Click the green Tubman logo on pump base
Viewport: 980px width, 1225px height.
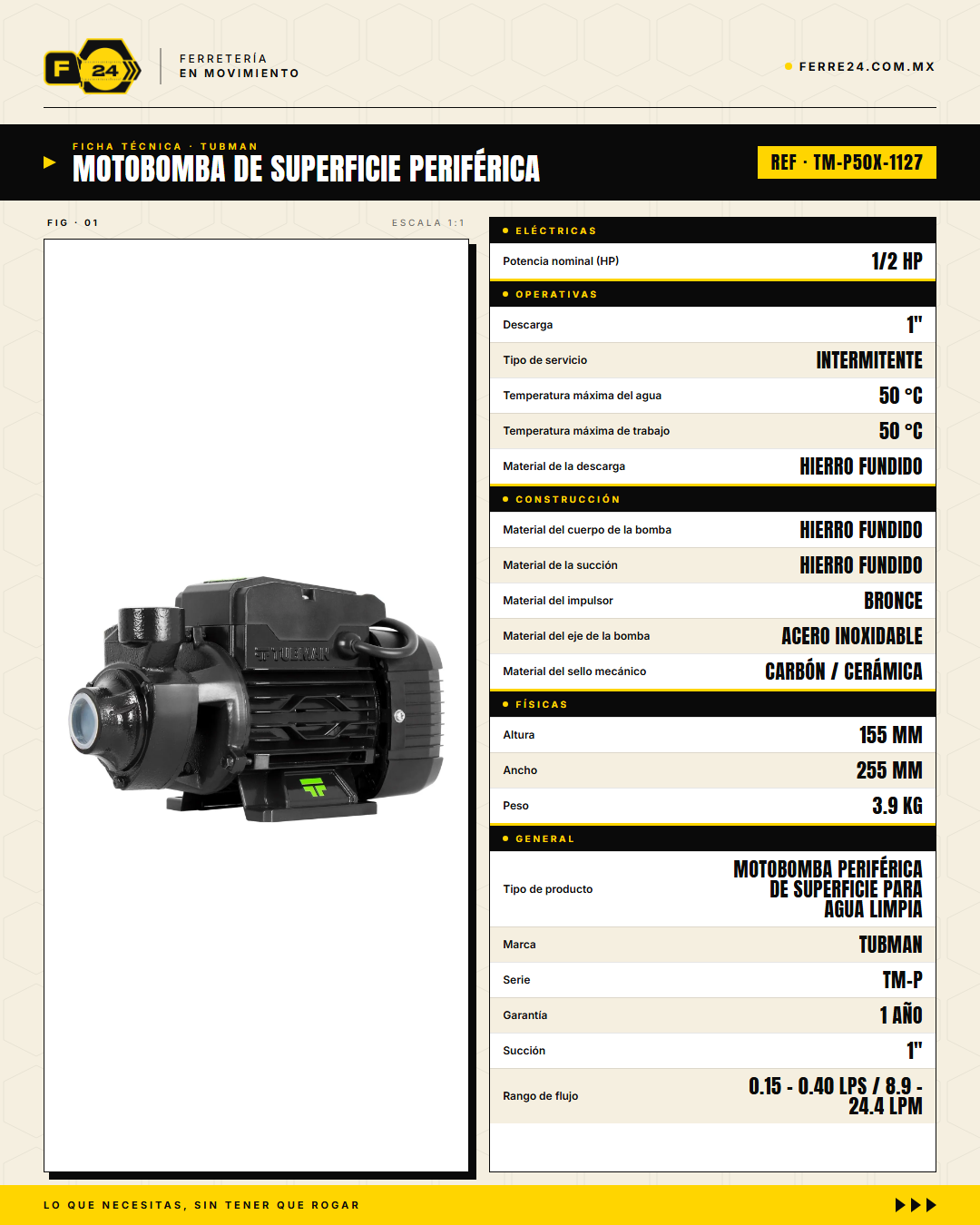[x=314, y=787]
